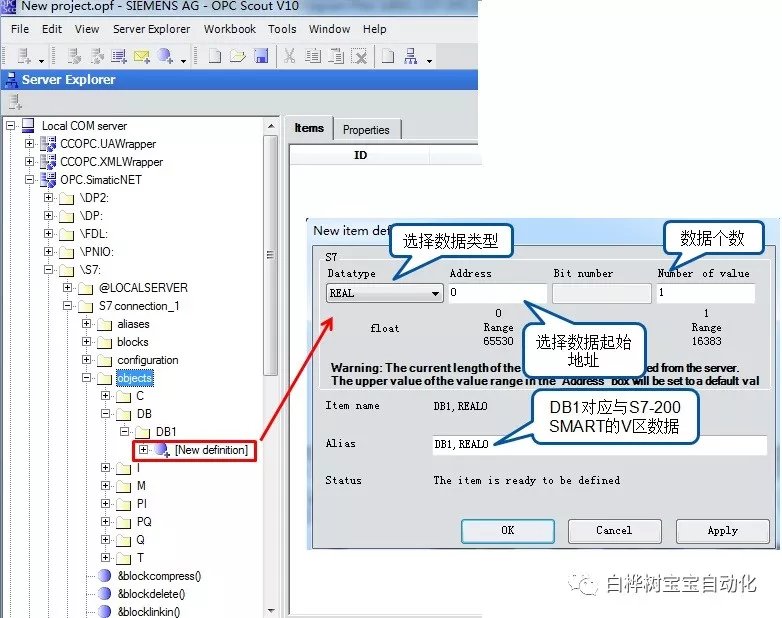Viewport: 782px width, 618px height.
Task: Expand the blocks folder
Action: pyautogui.click(x=86, y=342)
